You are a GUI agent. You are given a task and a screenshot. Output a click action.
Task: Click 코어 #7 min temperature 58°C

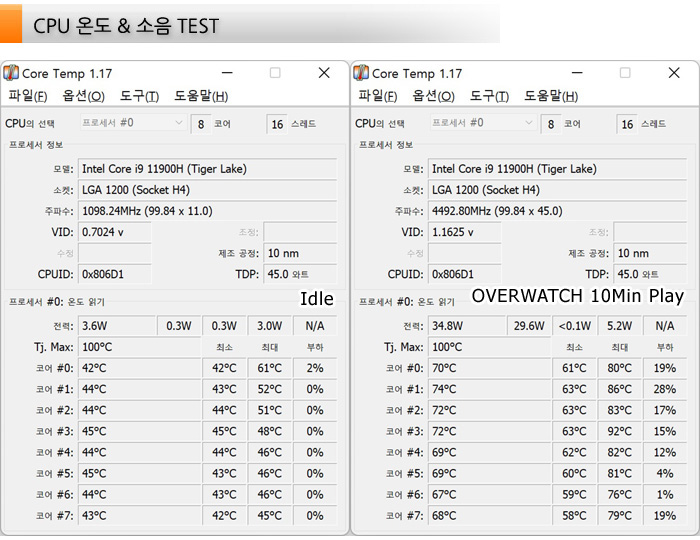pyautogui.click(x=575, y=515)
